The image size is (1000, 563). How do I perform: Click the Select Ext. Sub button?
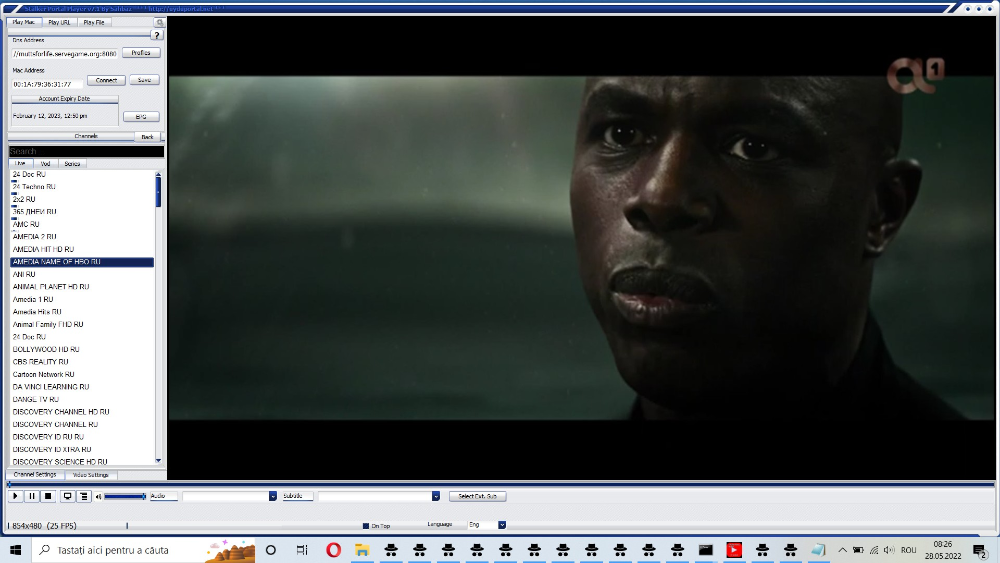(478, 496)
